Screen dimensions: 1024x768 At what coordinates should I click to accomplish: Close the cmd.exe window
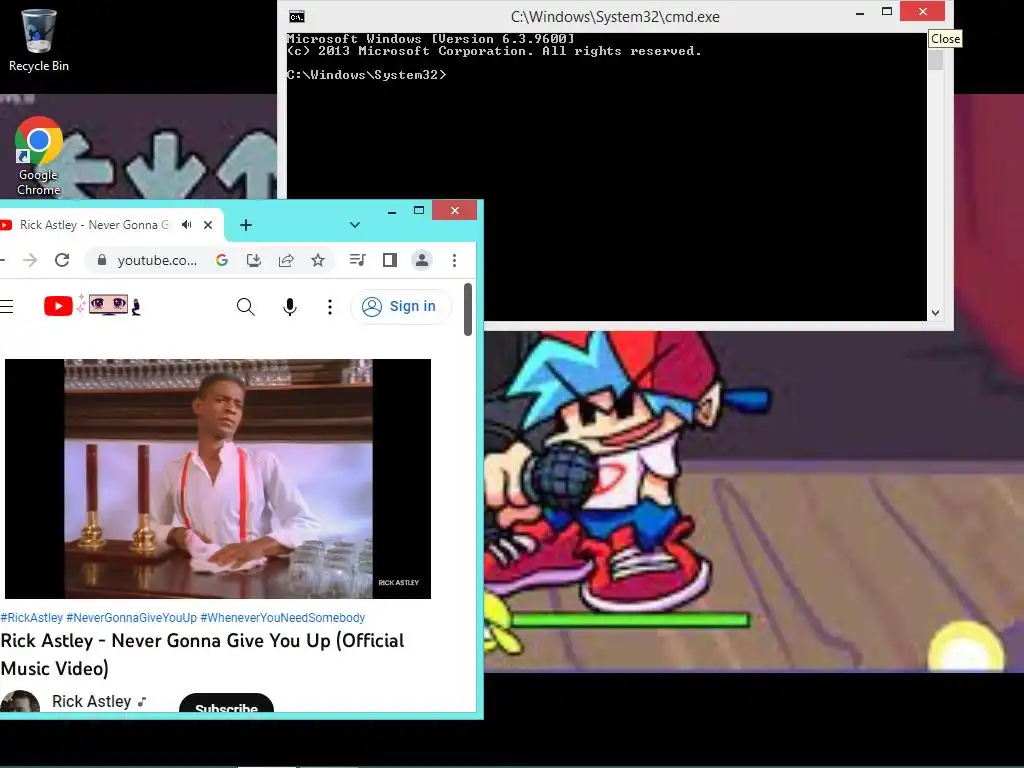point(922,11)
